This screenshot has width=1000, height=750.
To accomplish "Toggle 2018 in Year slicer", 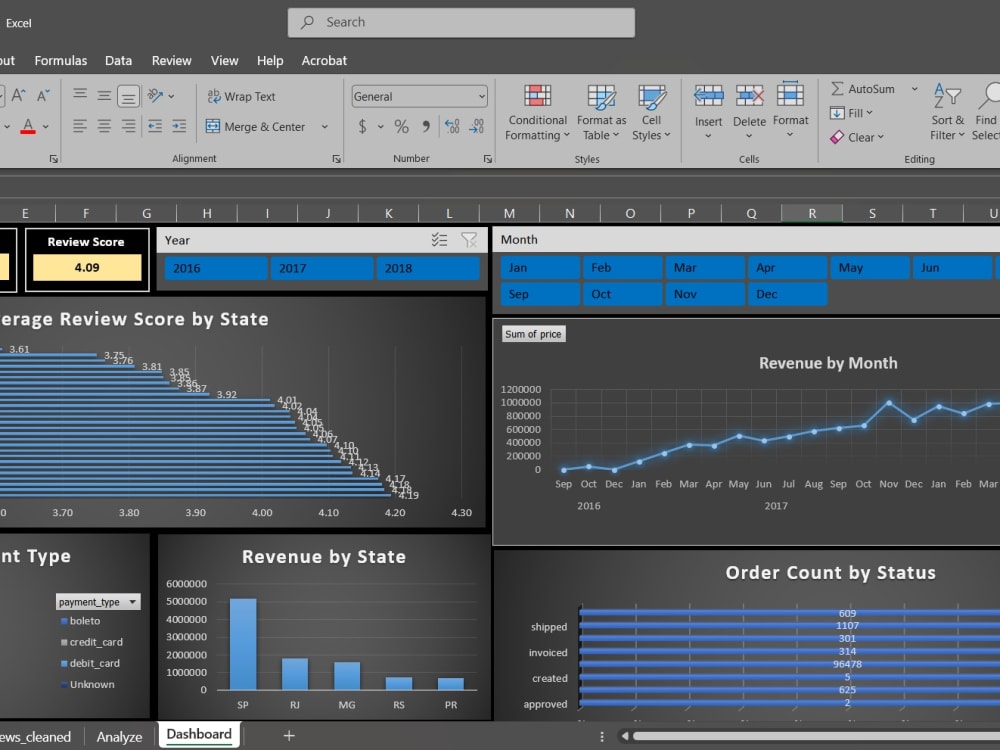I will point(428,268).
